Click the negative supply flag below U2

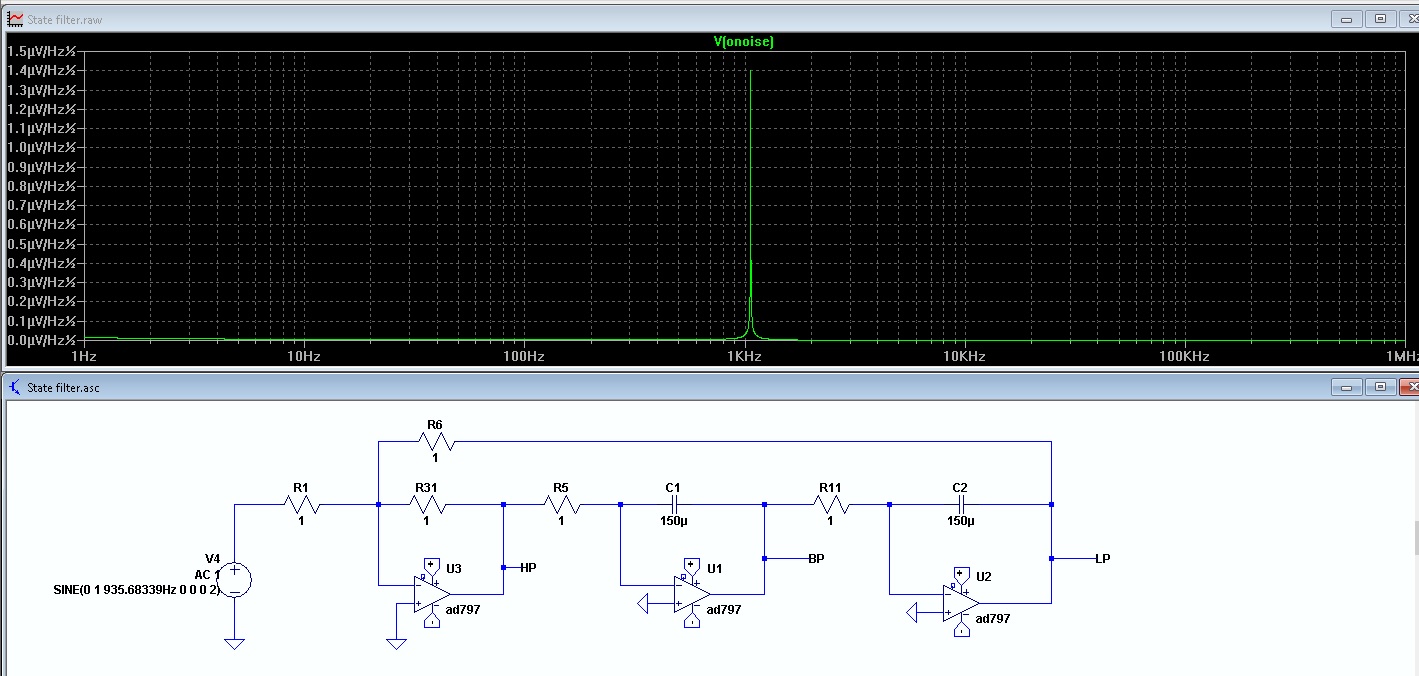tap(961, 627)
